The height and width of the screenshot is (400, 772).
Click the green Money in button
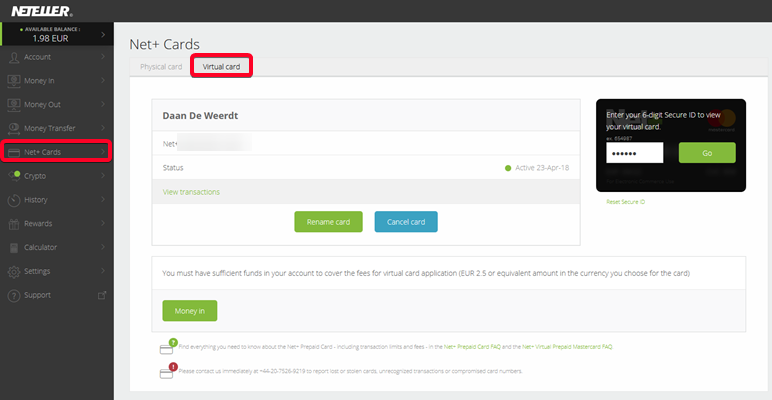click(x=190, y=311)
